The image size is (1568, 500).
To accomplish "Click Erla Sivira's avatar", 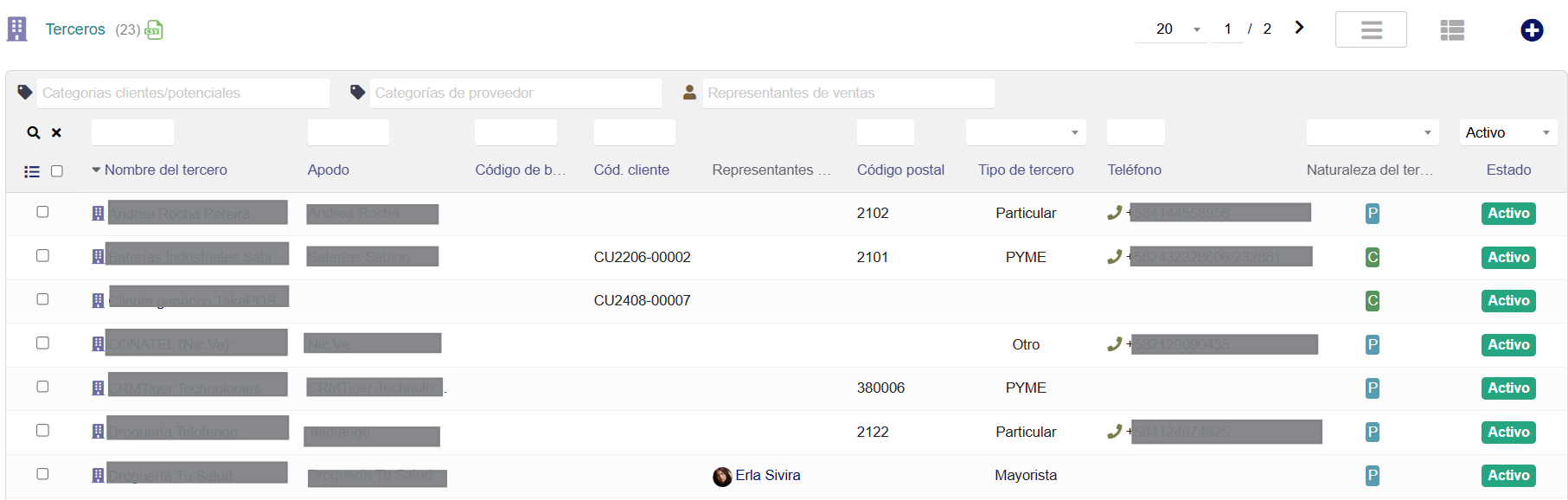I will (722, 477).
